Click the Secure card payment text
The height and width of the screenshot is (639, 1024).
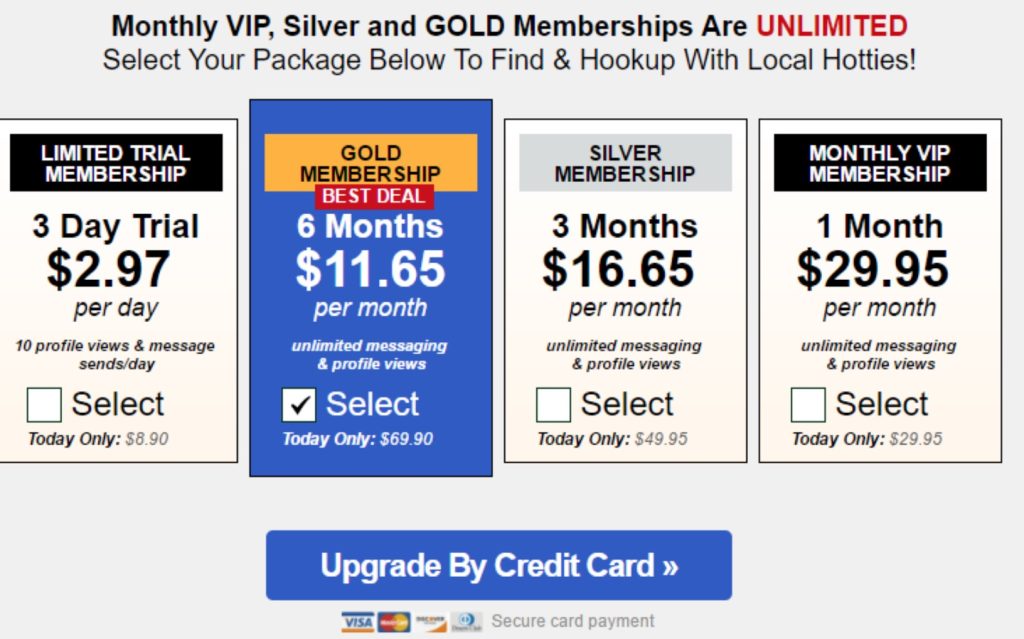[x=573, y=621]
